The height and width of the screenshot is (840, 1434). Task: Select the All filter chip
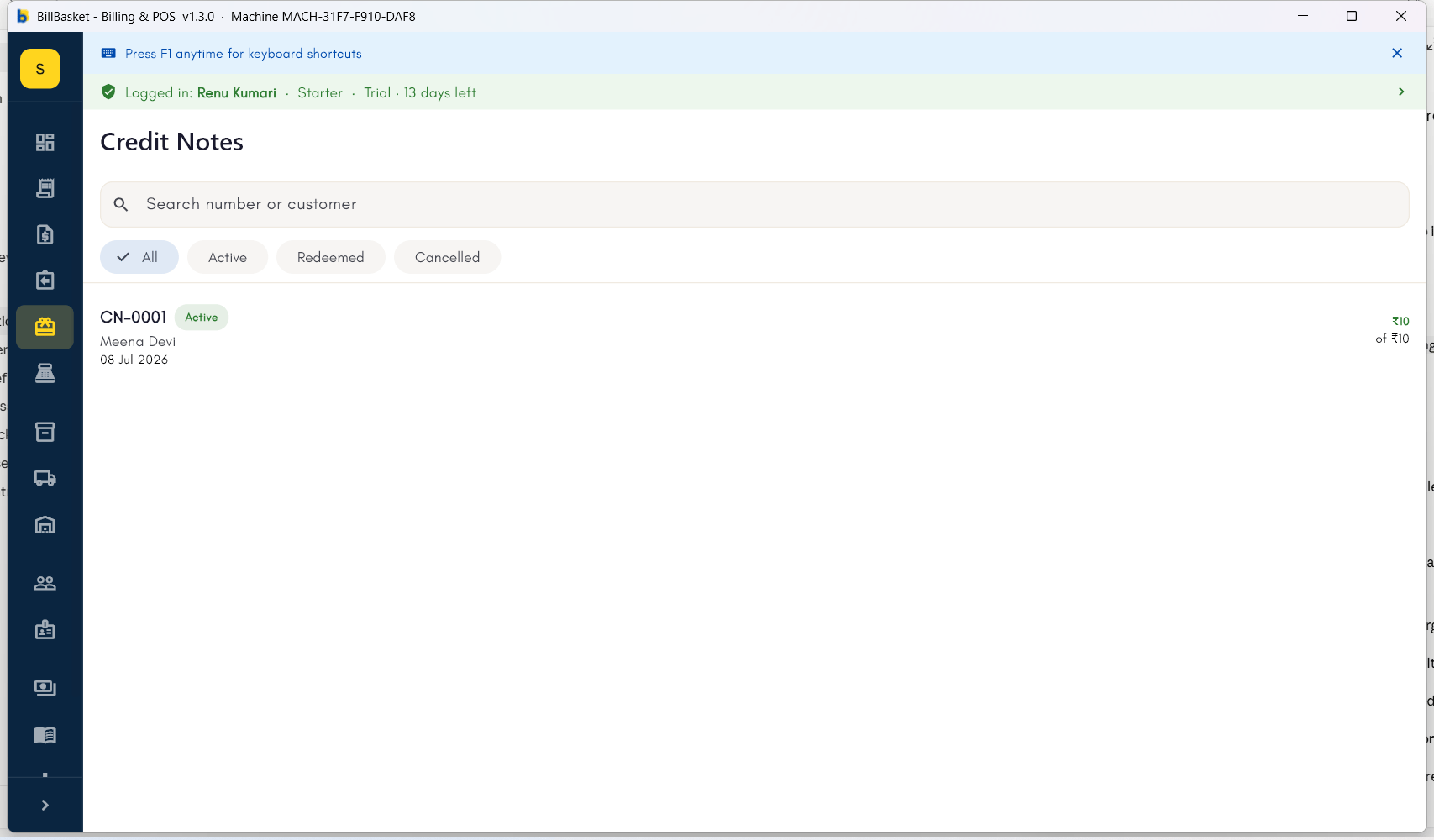[139, 257]
